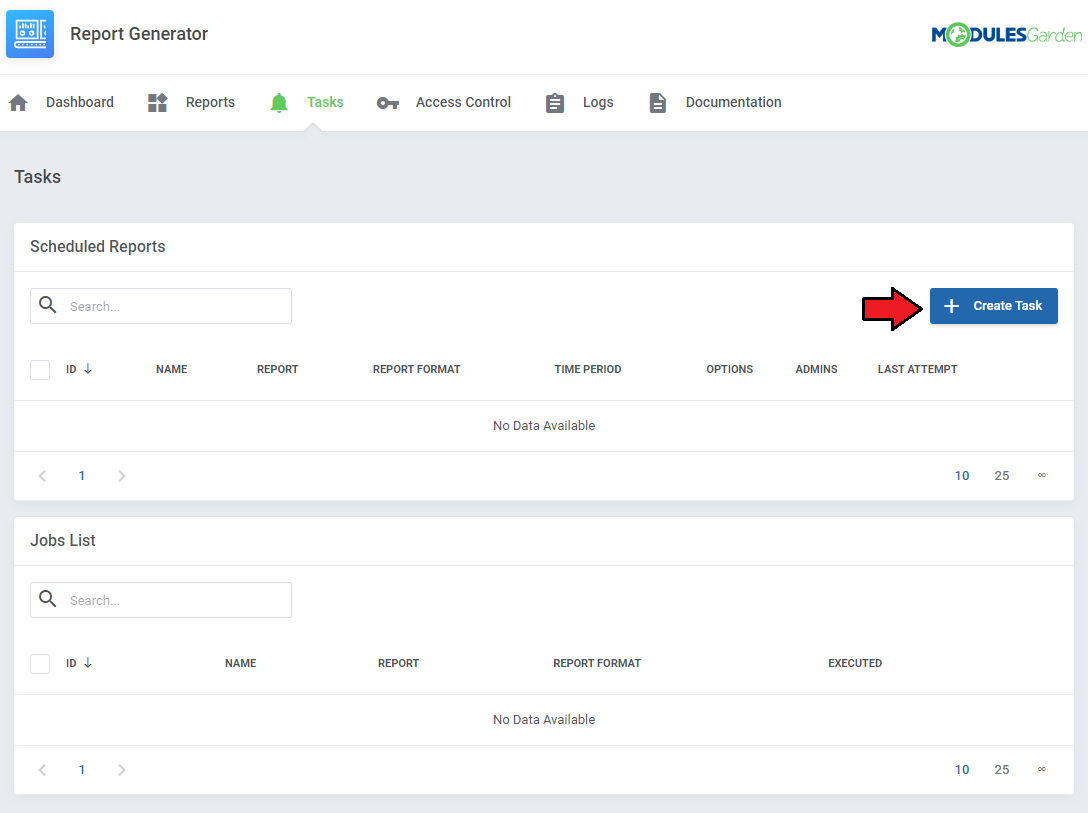Viewport: 1088px width, 813px height.
Task: Click the Jobs List panel heading
Action: tap(62, 540)
